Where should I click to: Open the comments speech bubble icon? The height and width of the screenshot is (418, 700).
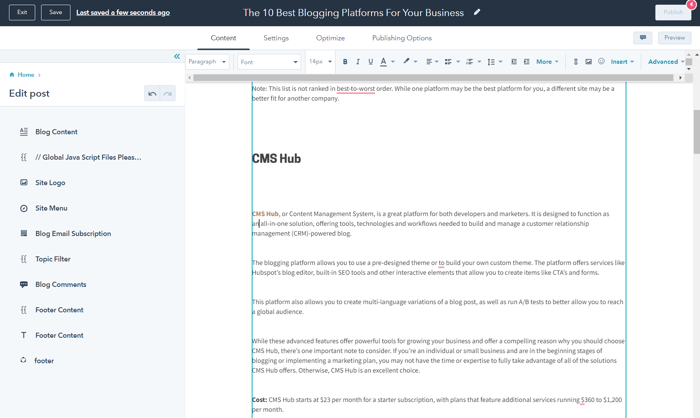(642, 38)
